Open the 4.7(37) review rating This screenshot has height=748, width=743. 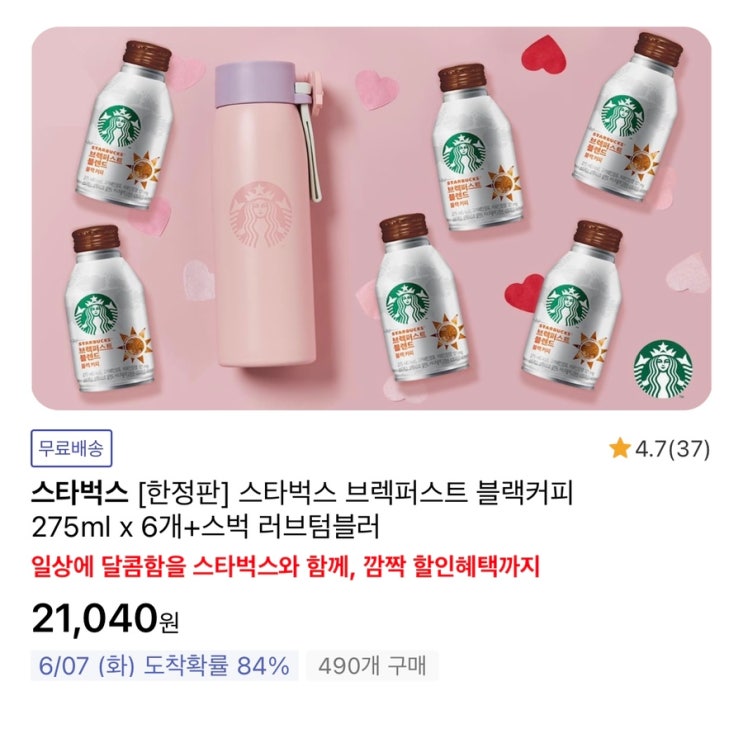pyautogui.click(x=660, y=449)
